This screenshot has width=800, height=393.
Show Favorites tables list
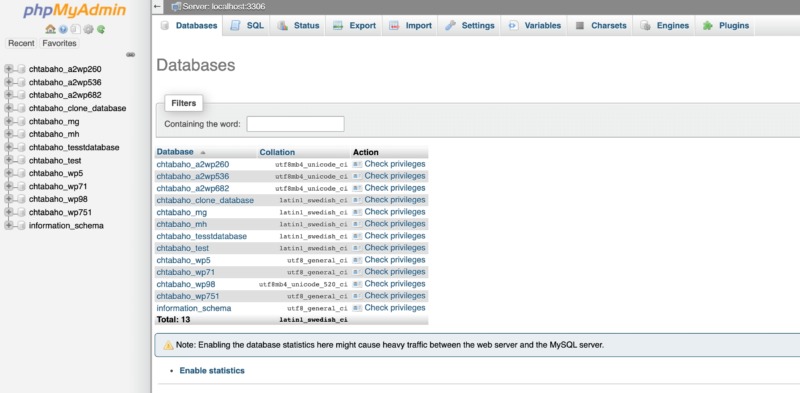pyautogui.click(x=59, y=43)
